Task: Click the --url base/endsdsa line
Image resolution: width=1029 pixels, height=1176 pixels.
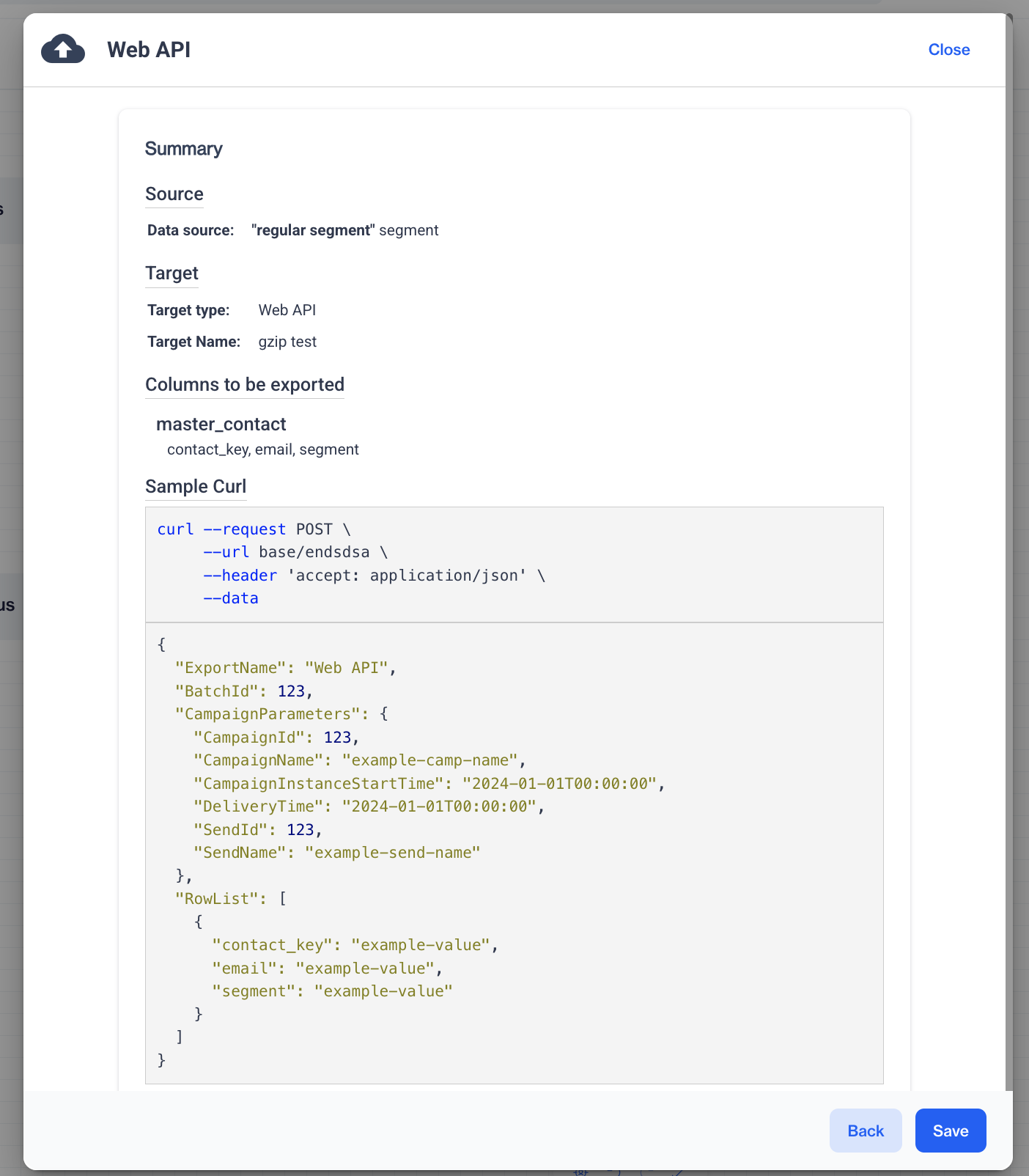Action: (295, 552)
